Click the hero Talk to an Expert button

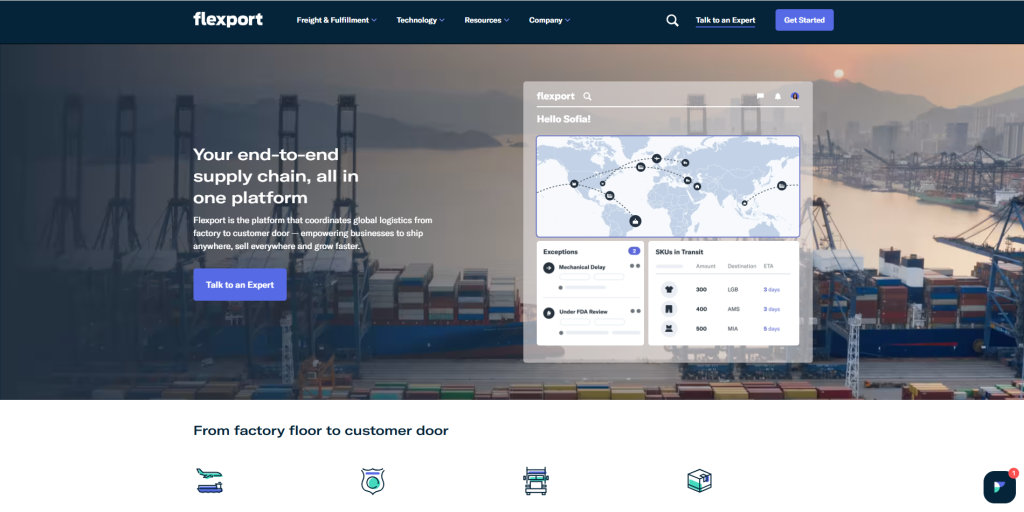(240, 285)
